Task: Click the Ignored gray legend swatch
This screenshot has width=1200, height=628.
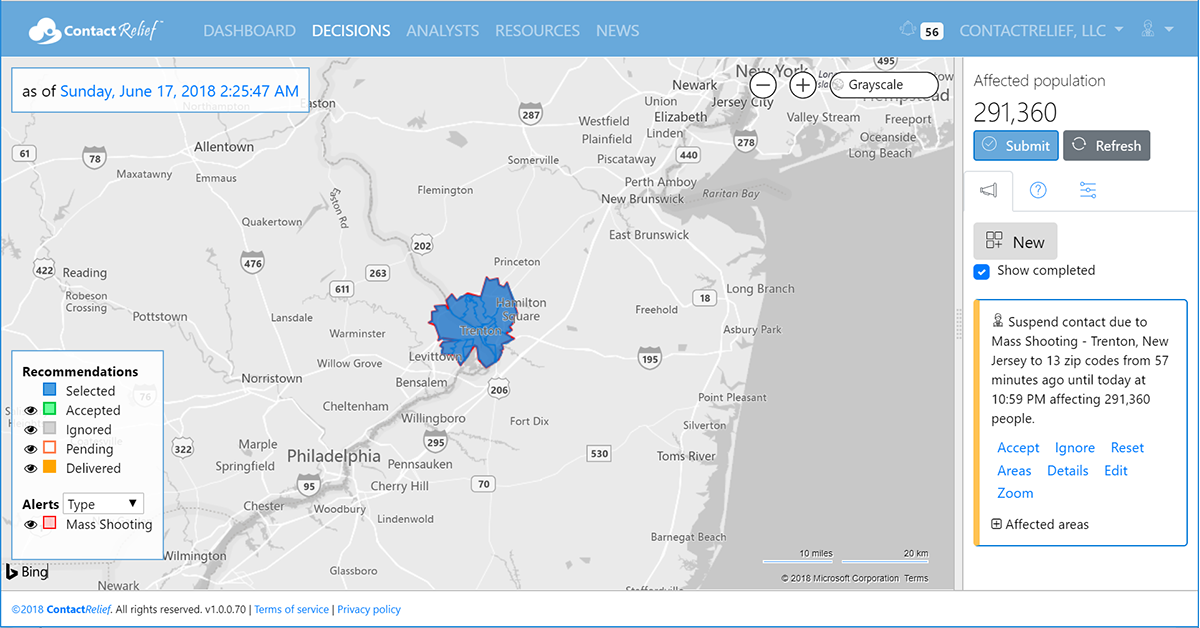Action: (x=49, y=430)
